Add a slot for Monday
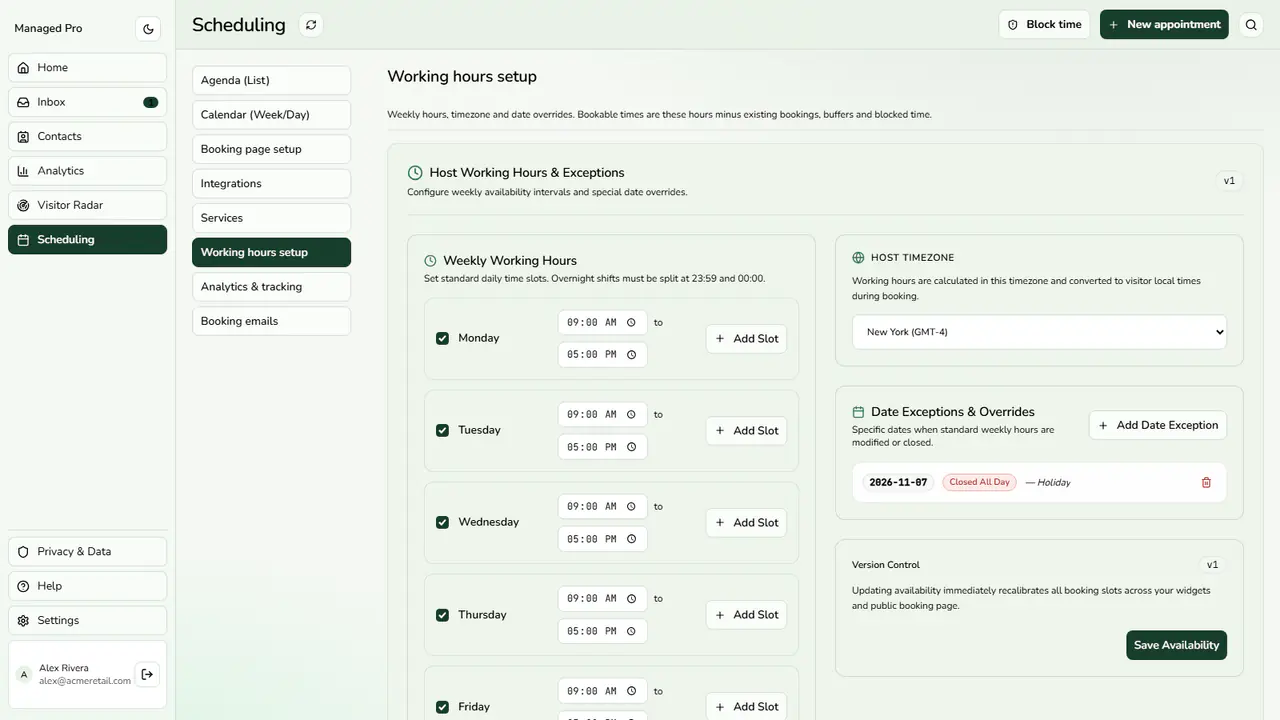The image size is (1280, 720). (746, 339)
